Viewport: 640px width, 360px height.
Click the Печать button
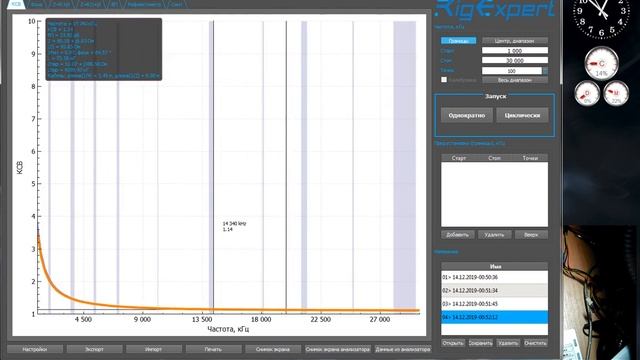[x=213, y=349]
